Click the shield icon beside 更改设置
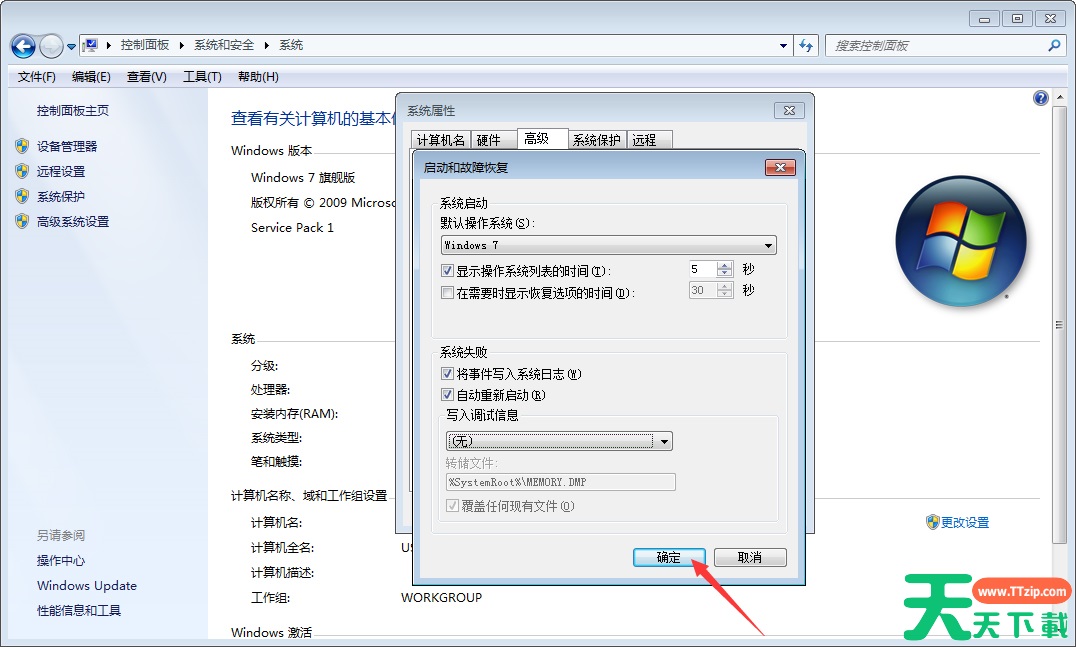 932,522
